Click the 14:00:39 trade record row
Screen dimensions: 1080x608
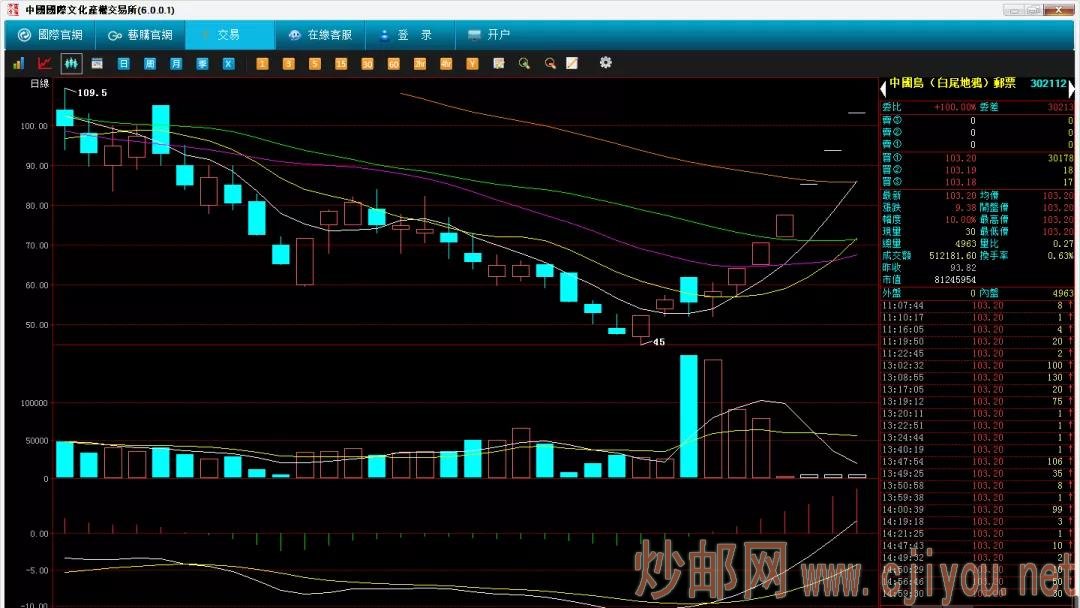coord(977,510)
